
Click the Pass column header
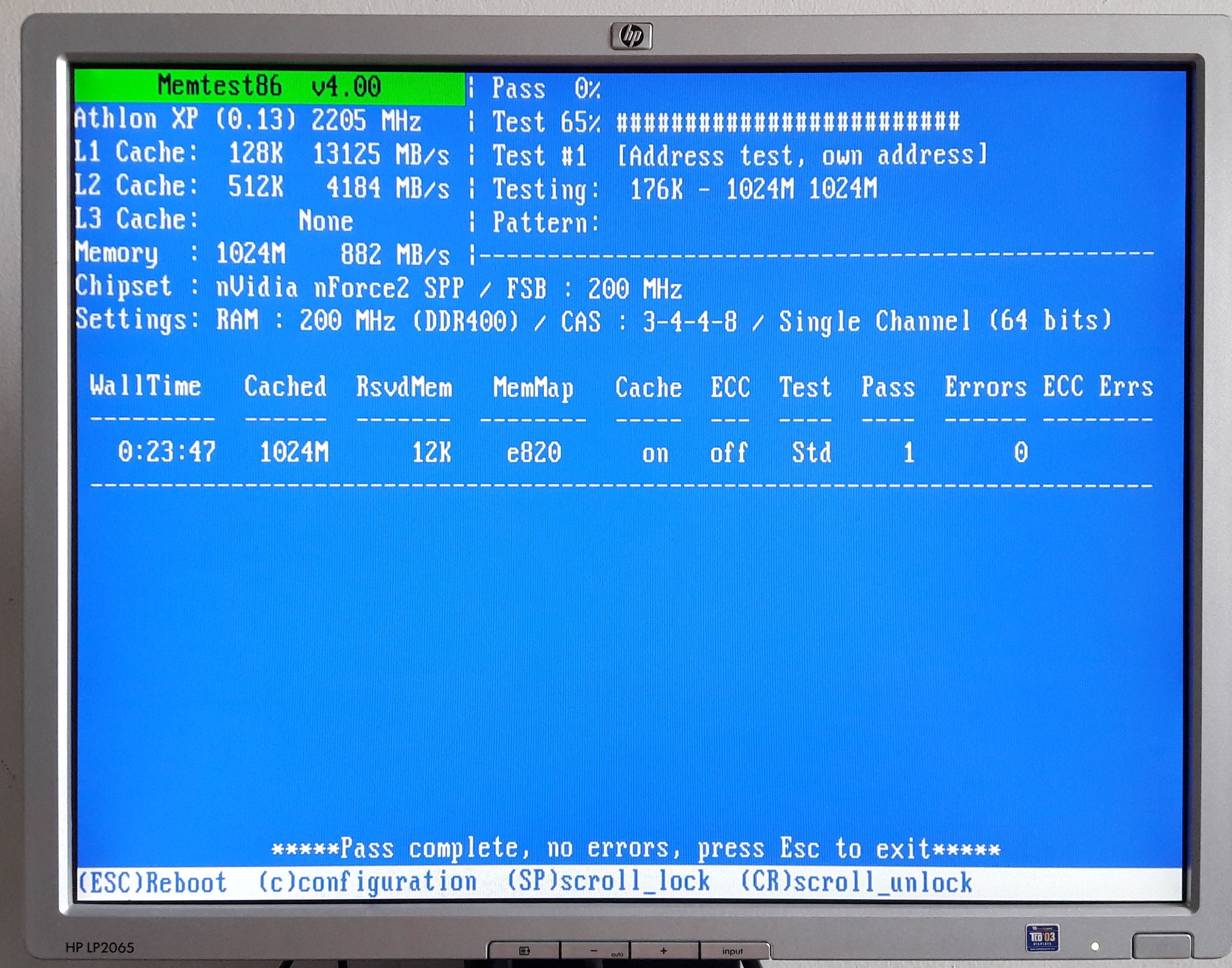(888, 387)
